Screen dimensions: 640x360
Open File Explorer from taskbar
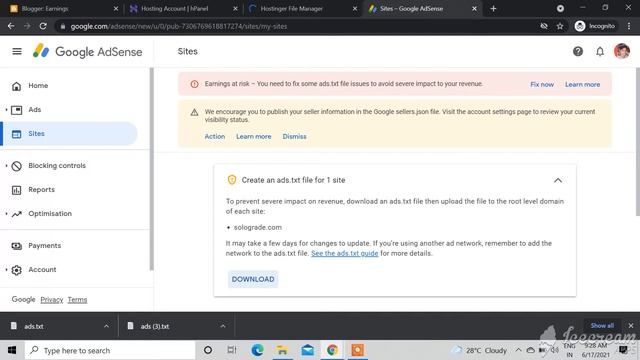[282, 350]
